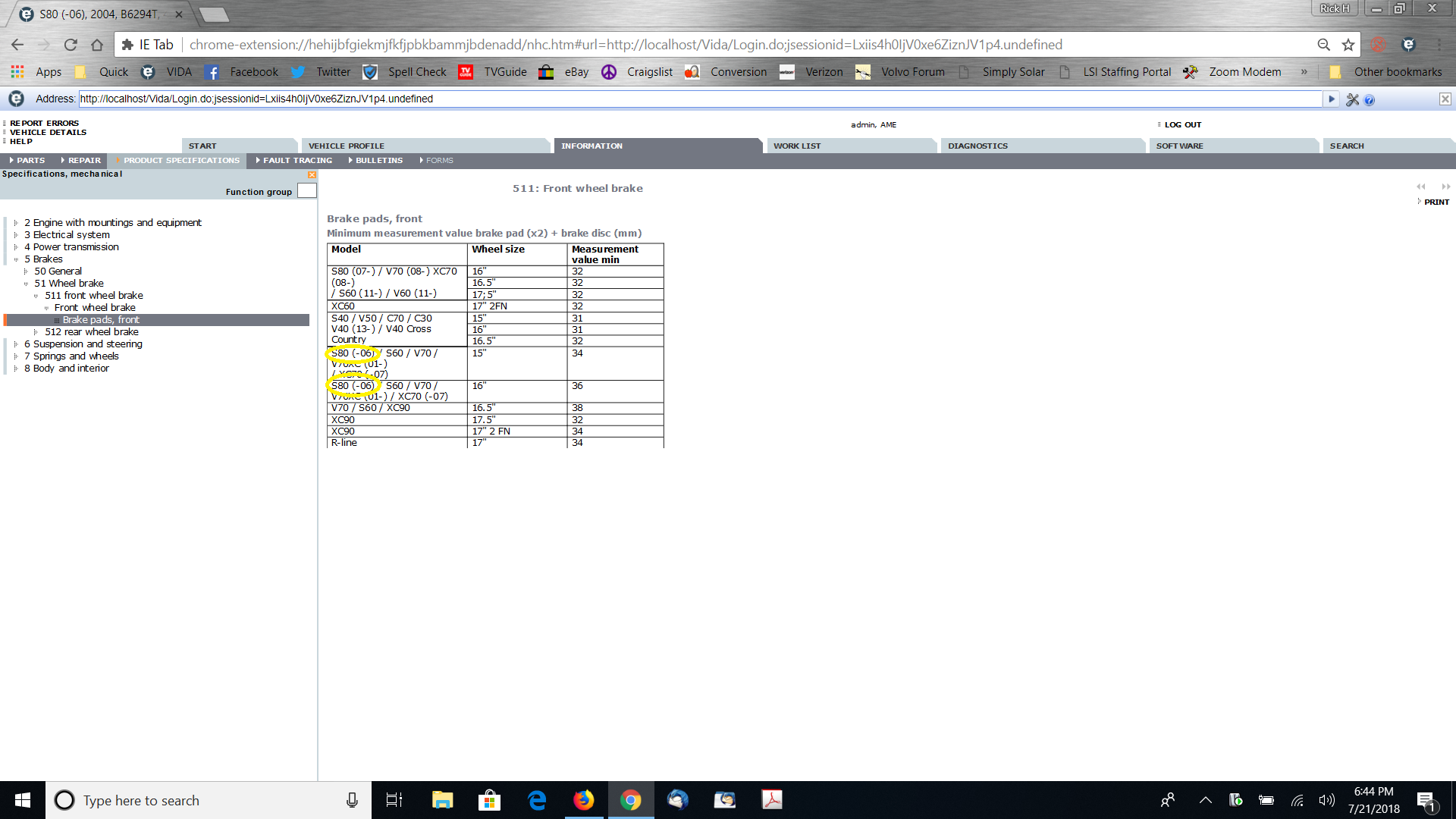Select FAULT TRACING submenu
This screenshot has width=1456, height=819.
pyautogui.click(x=297, y=160)
